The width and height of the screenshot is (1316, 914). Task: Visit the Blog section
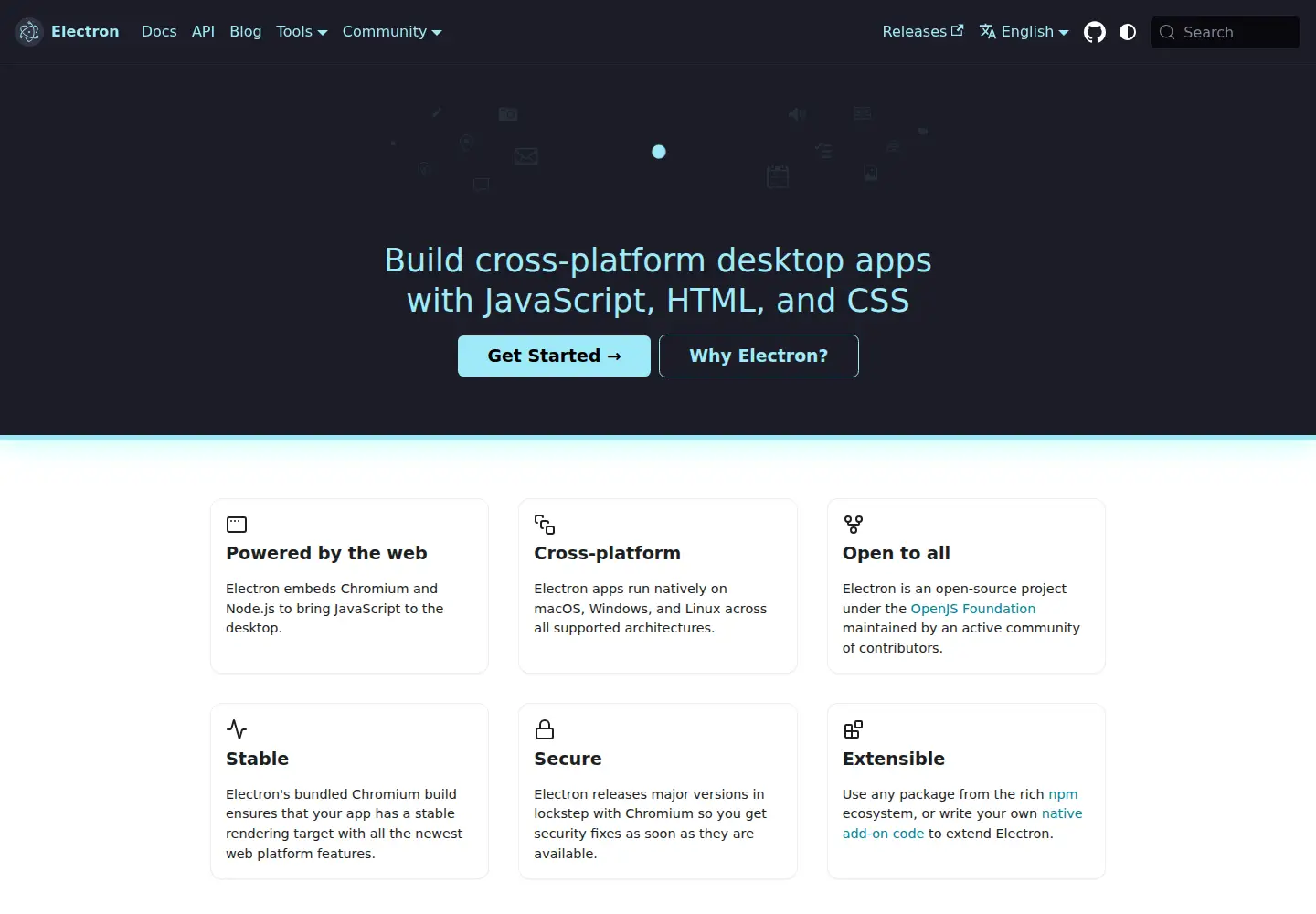pos(246,32)
